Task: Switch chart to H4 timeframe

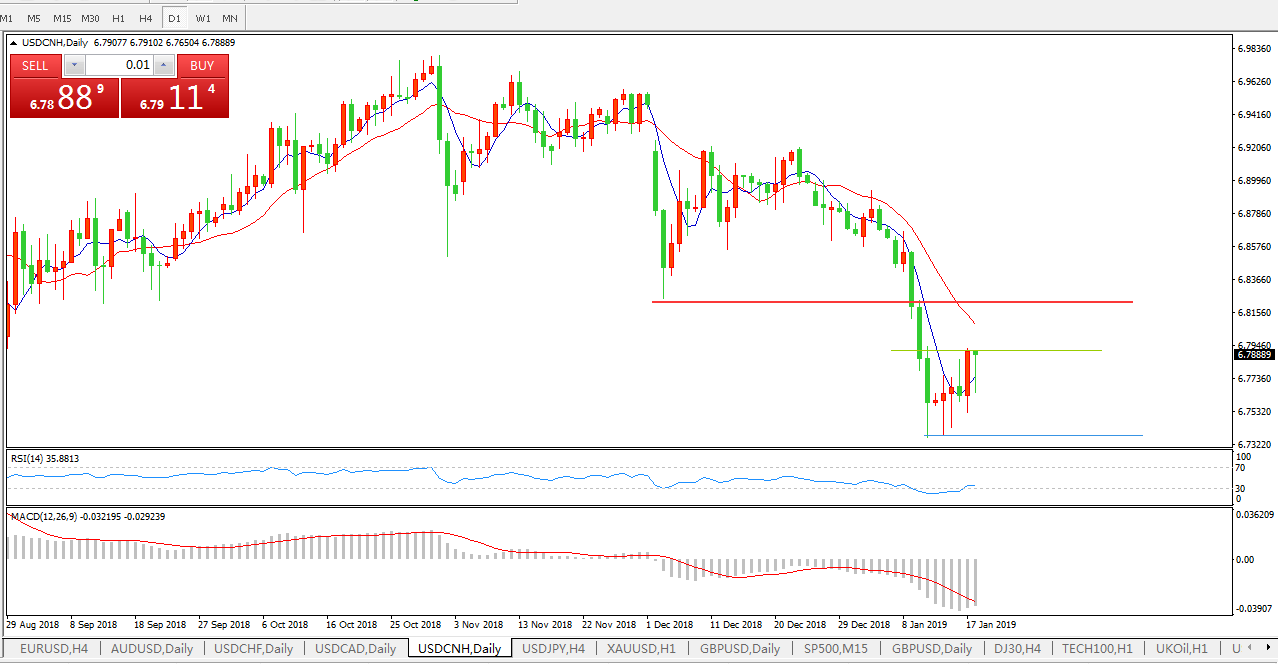Action: tap(146, 18)
